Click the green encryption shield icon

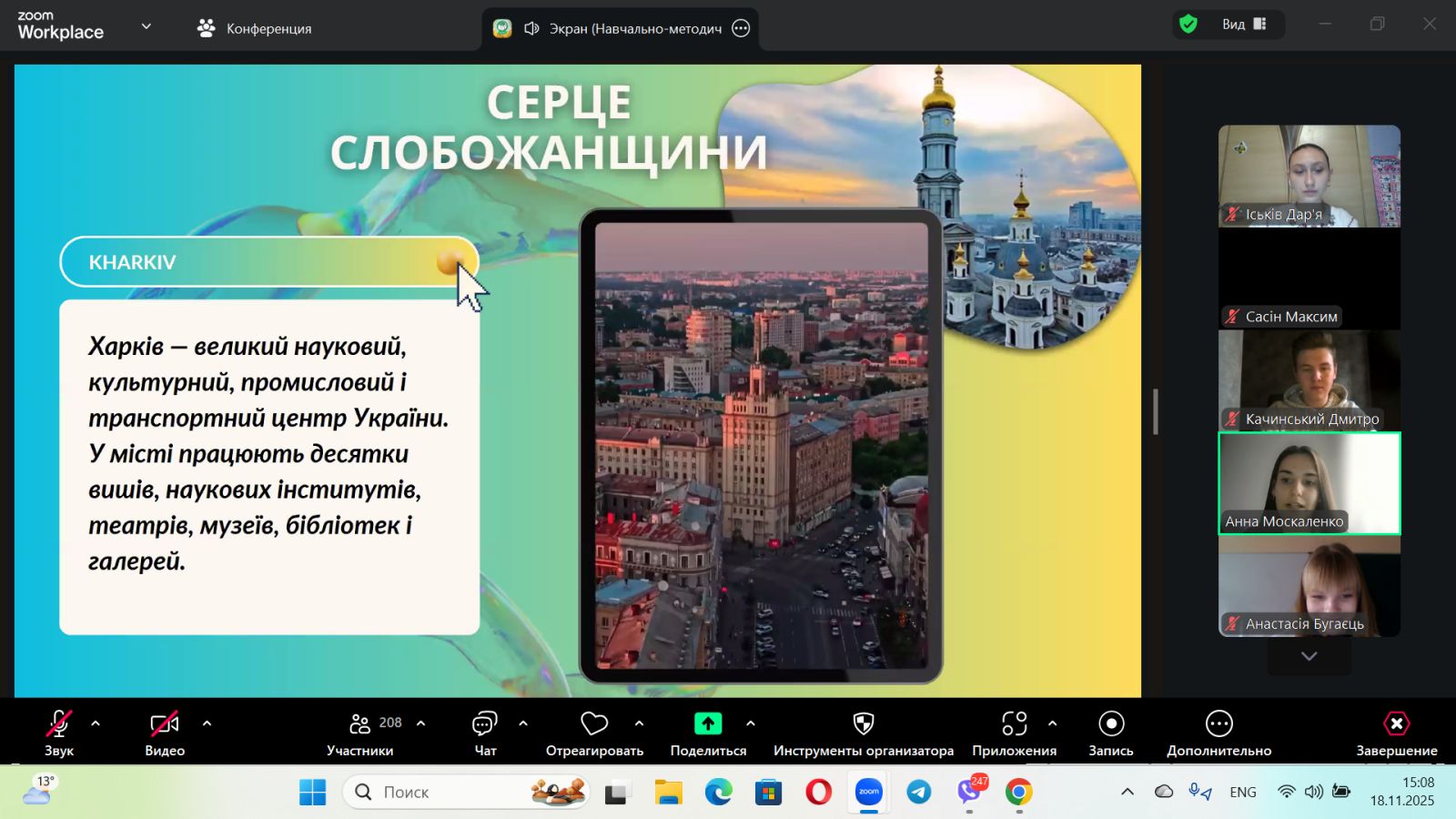pos(1188,25)
